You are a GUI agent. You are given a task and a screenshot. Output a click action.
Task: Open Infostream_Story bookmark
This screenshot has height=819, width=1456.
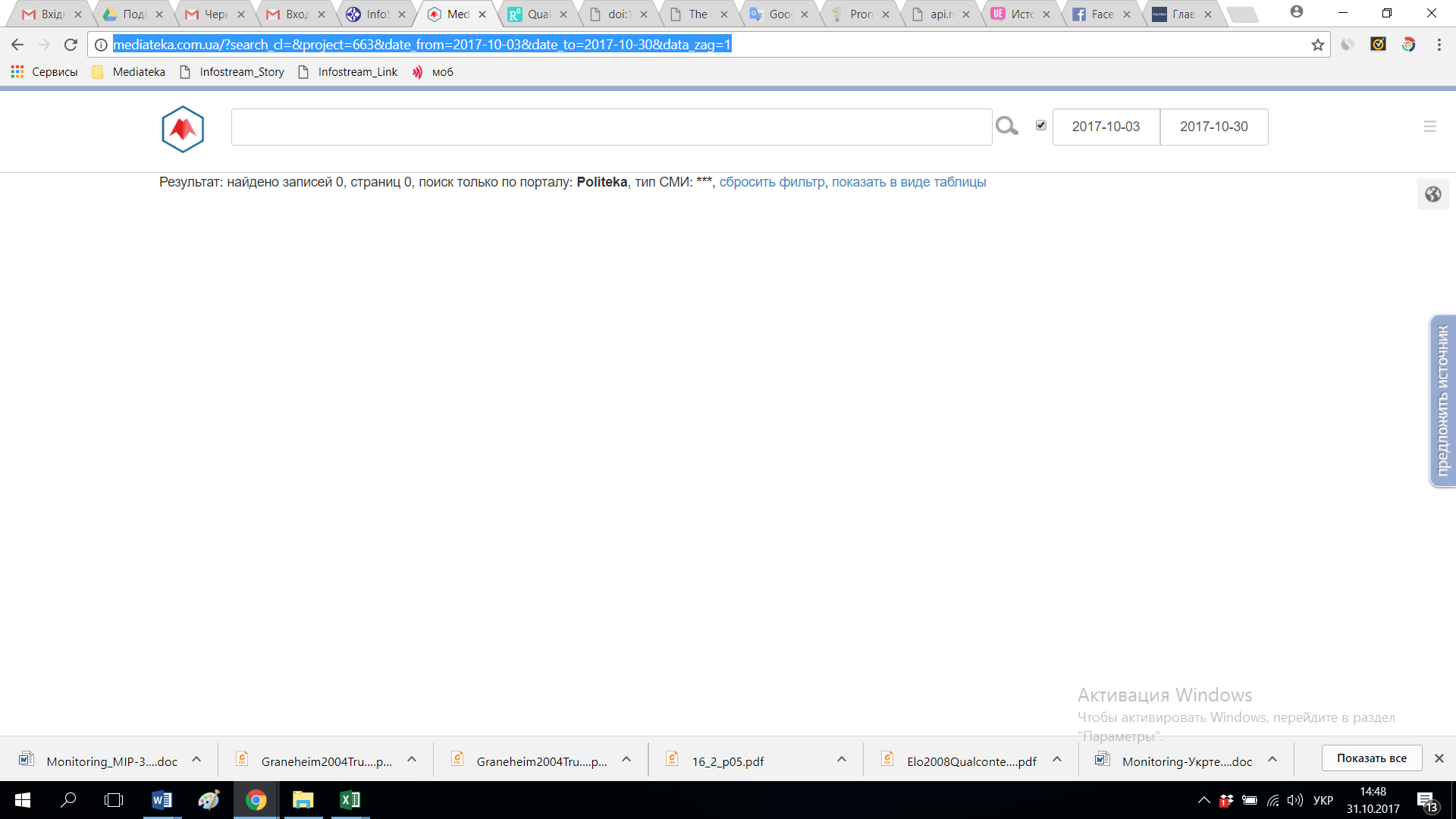[241, 72]
